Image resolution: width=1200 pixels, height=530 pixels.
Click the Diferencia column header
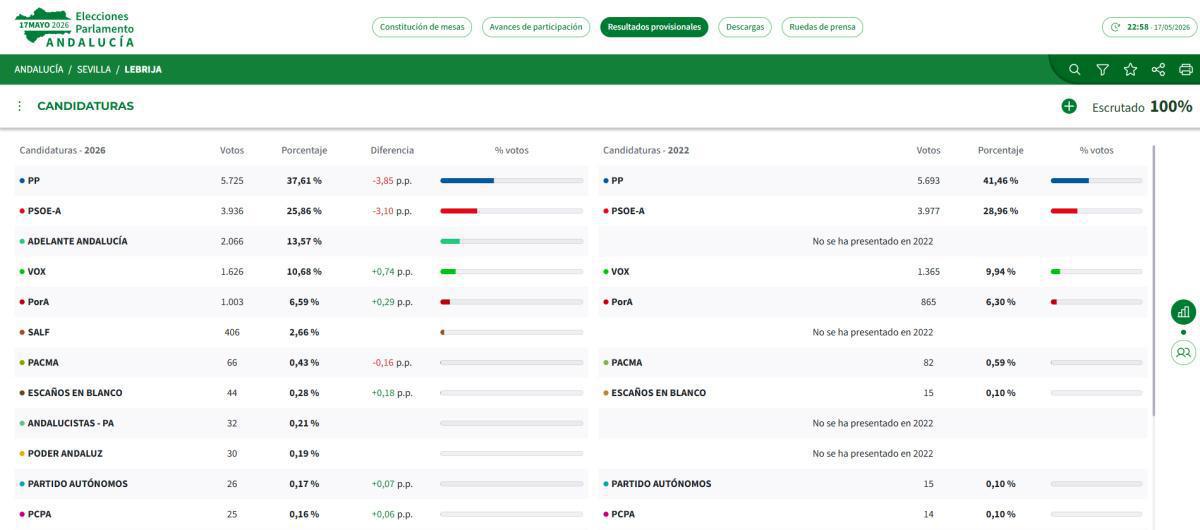(x=392, y=151)
